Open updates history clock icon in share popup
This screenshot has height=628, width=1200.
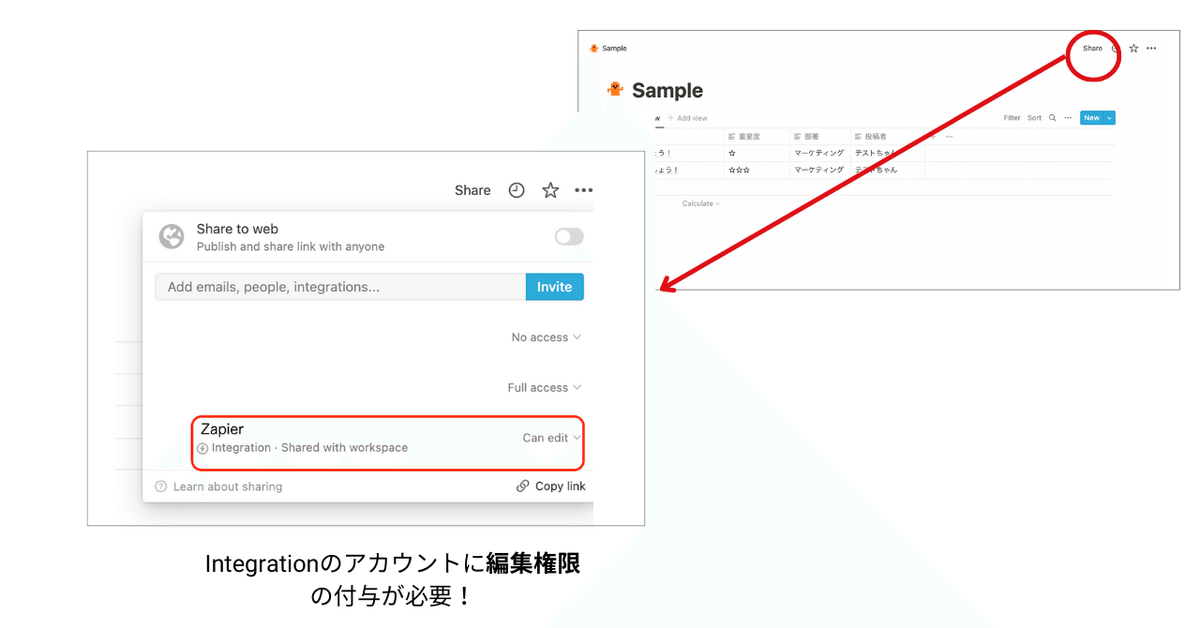tap(516, 190)
